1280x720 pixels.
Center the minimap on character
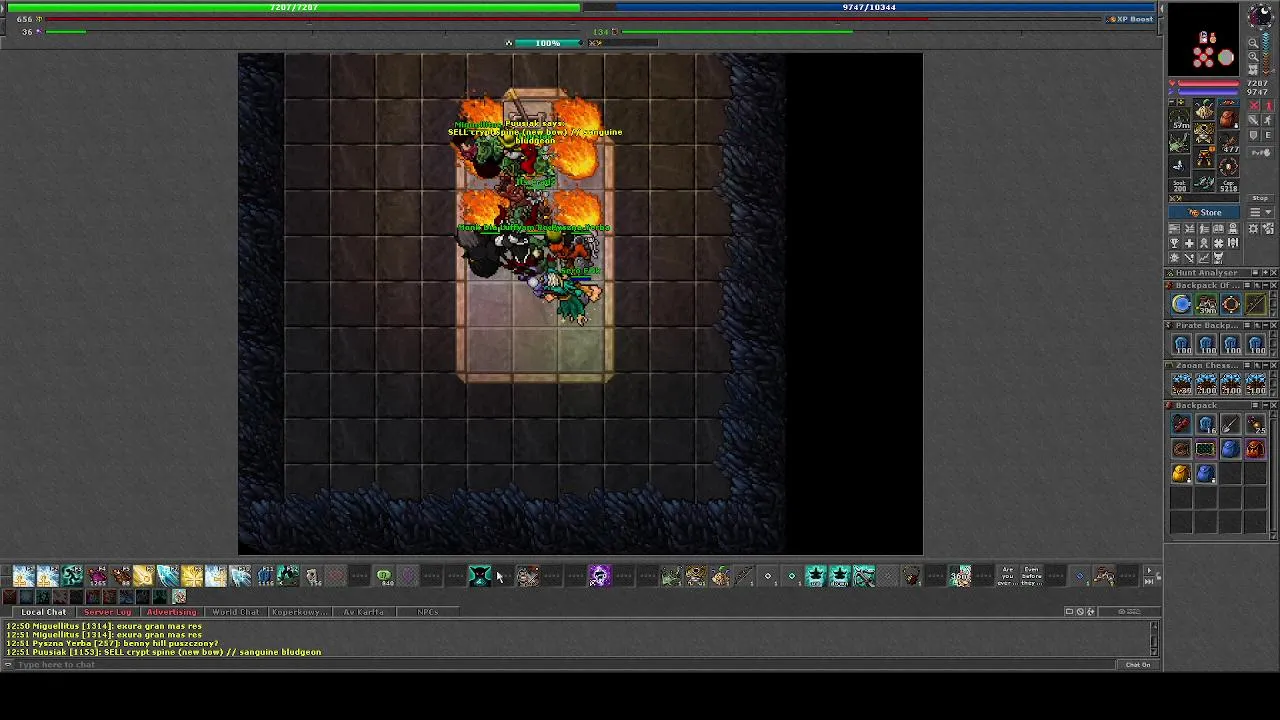click(1253, 69)
